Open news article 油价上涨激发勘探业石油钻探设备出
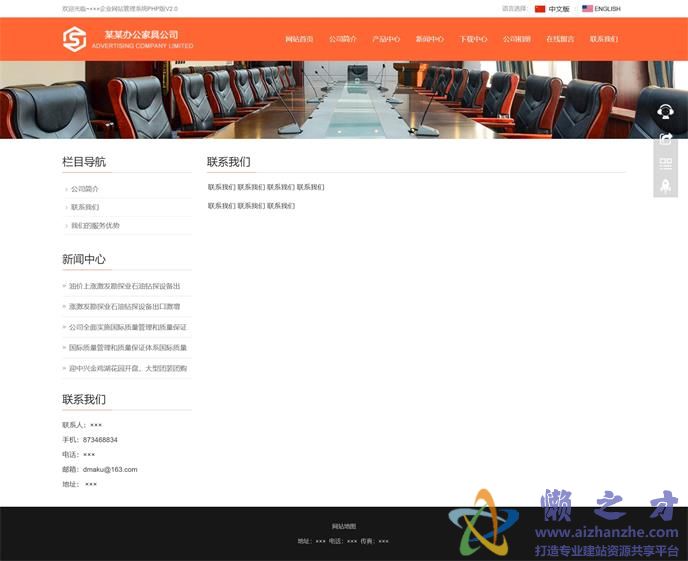The width and height of the screenshot is (688, 561). [x=125, y=286]
